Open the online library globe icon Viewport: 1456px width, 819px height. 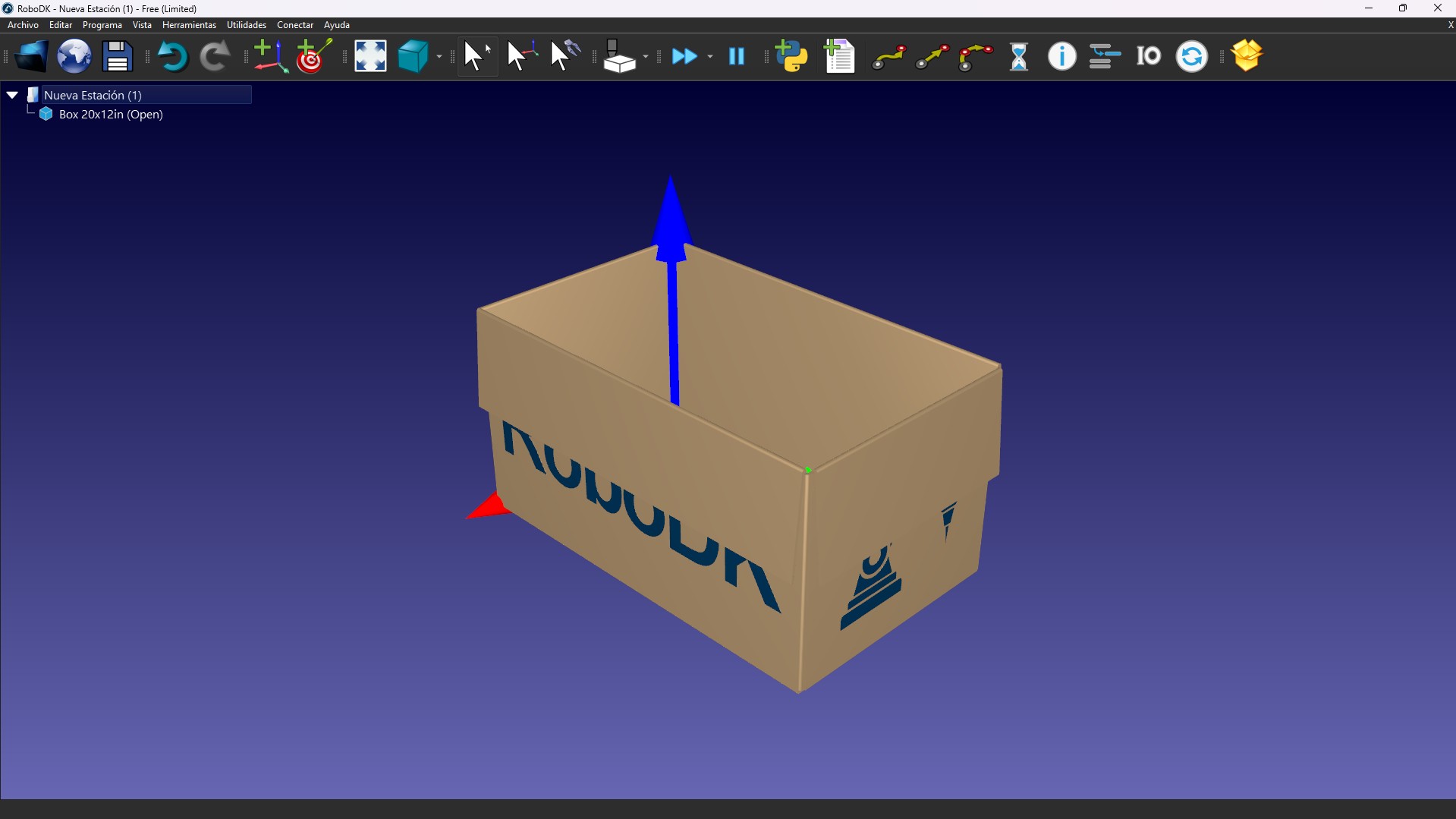[x=74, y=56]
